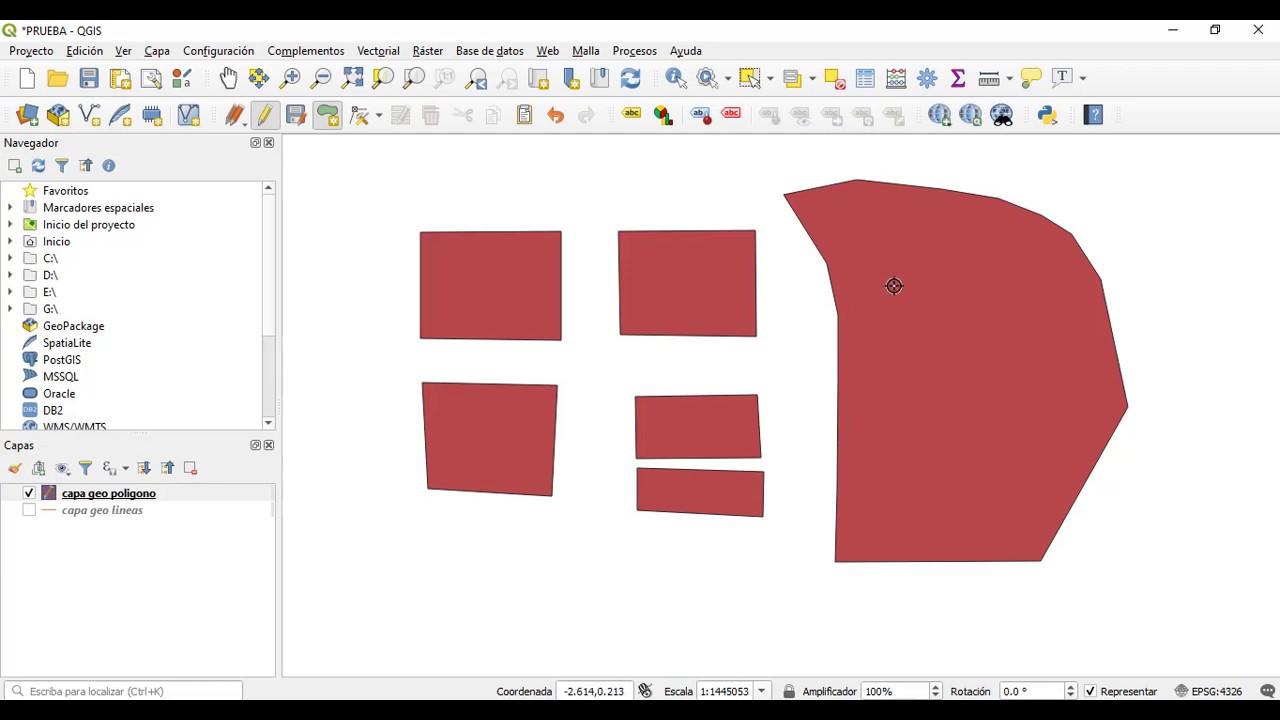Click the new shapefile layer icon
This screenshot has height=720, width=1280.
pyautogui.click(x=89, y=116)
